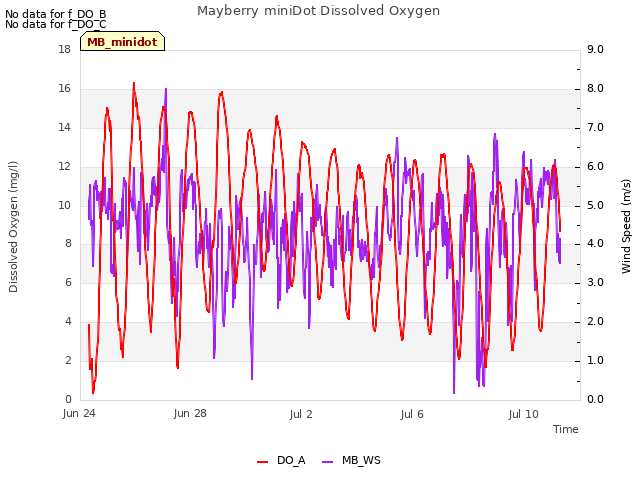The image size is (640, 480).
Task: Click the Jun 24 x-axis tick label
Action: point(79,414)
